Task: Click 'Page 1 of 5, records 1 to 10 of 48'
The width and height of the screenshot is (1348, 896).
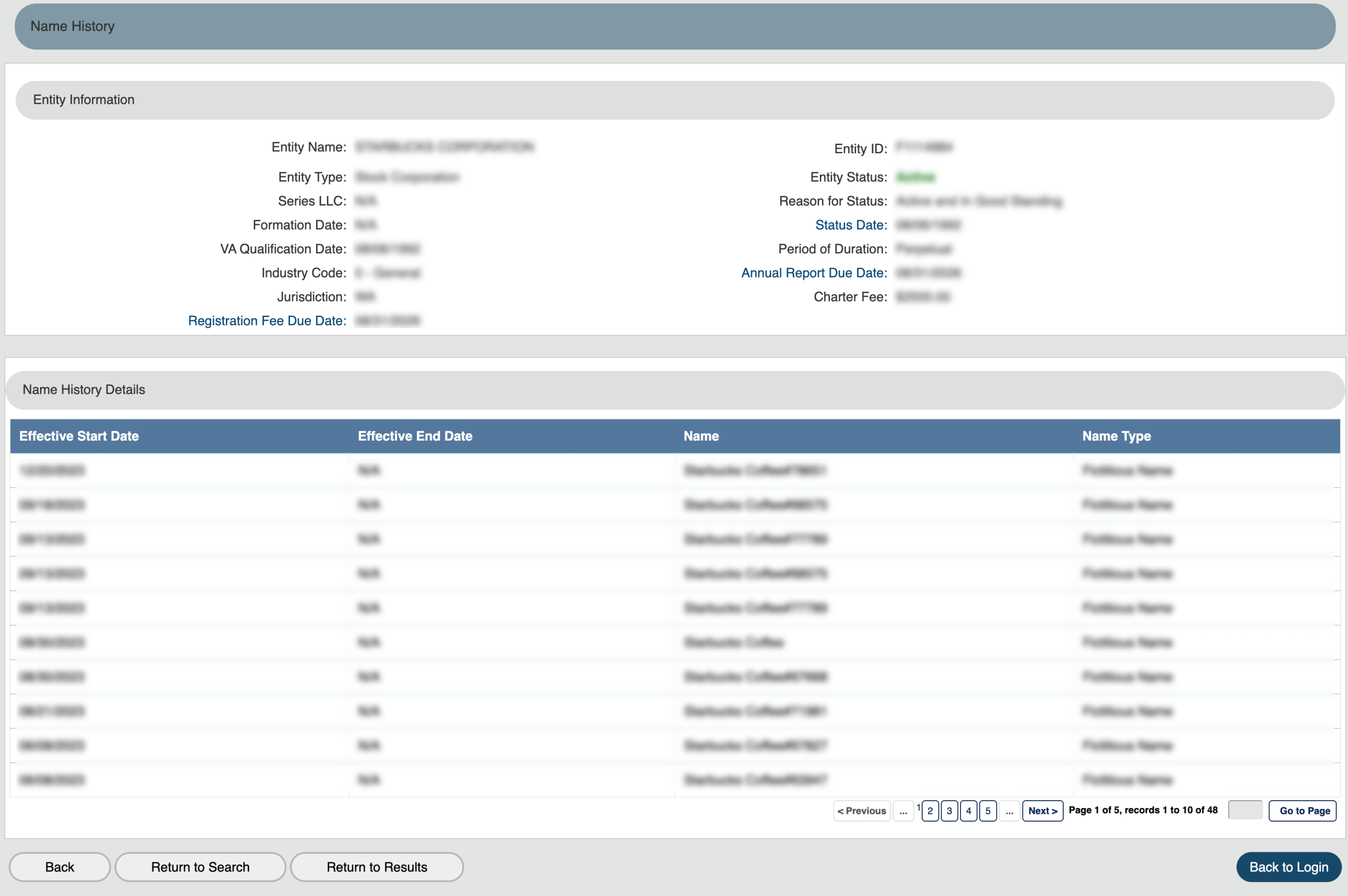Action: point(1143,810)
